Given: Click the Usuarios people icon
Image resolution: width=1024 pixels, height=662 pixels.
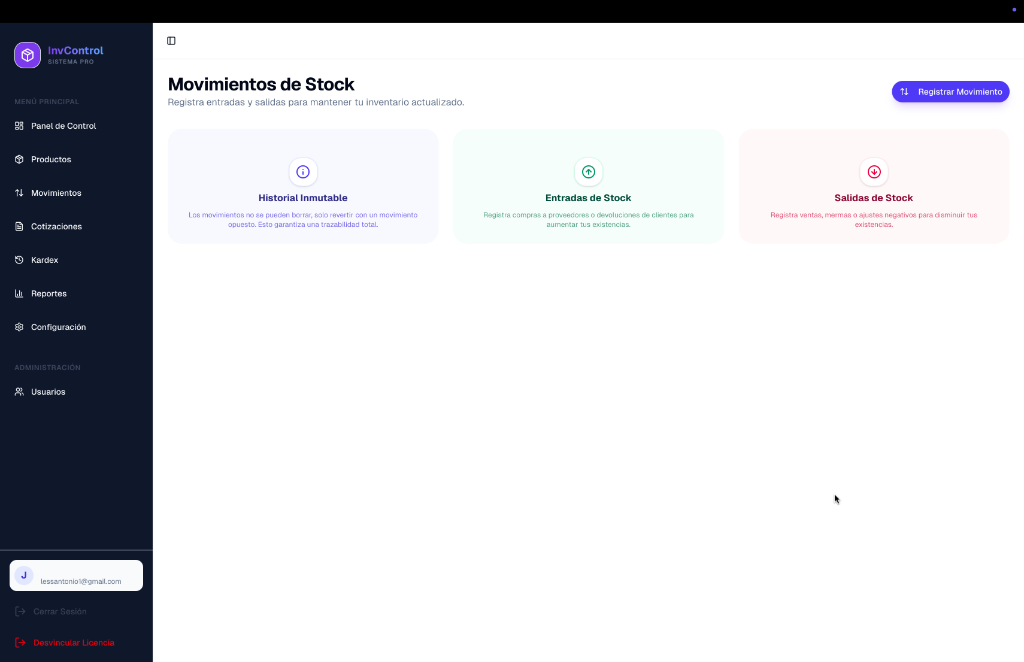Looking at the screenshot, I should pos(19,392).
